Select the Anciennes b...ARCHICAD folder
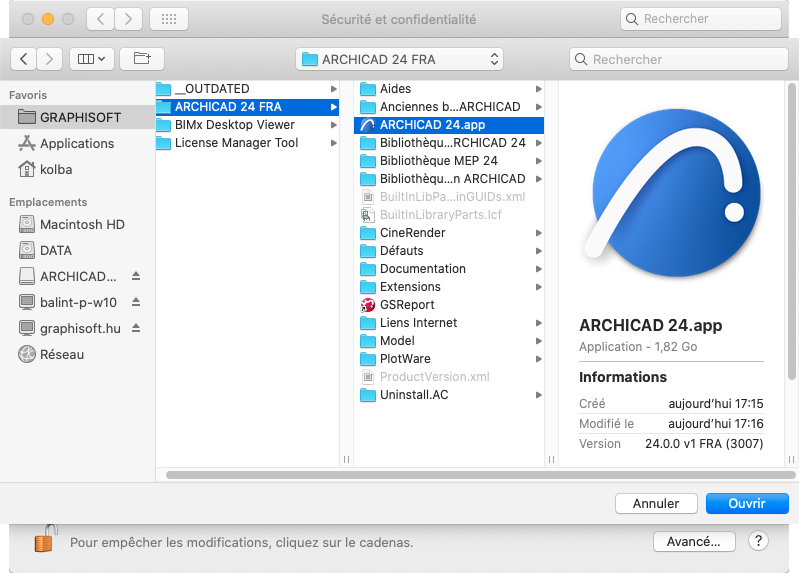The width and height of the screenshot is (799, 573). tap(449, 107)
